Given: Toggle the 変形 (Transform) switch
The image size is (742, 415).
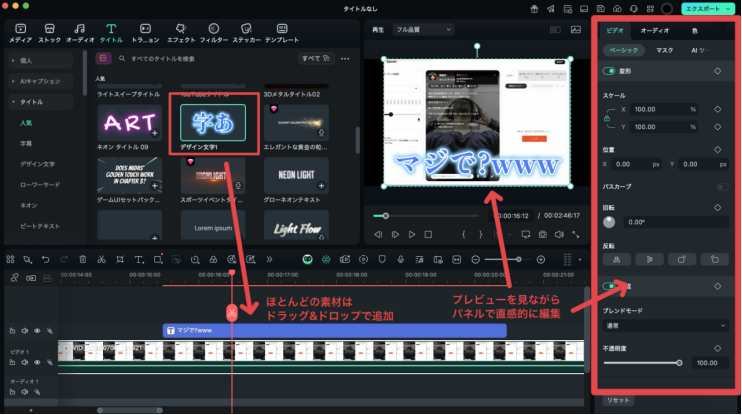Looking at the screenshot, I should click(x=609, y=71).
